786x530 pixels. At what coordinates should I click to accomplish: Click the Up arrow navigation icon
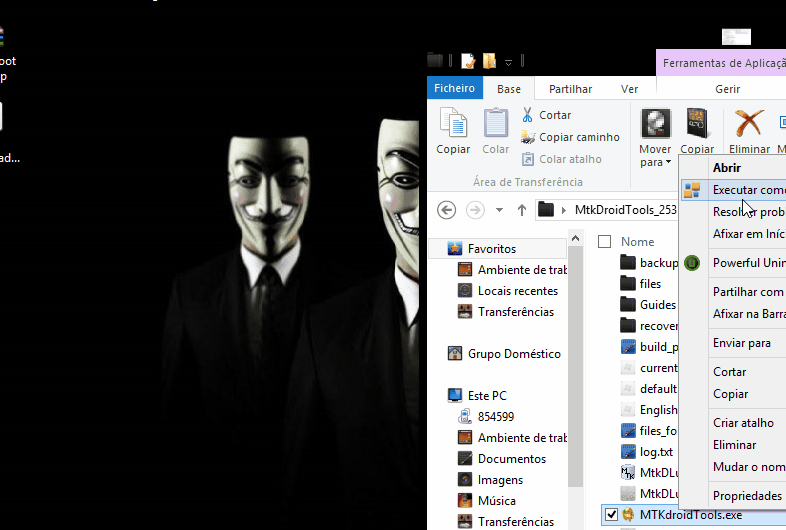522,210
